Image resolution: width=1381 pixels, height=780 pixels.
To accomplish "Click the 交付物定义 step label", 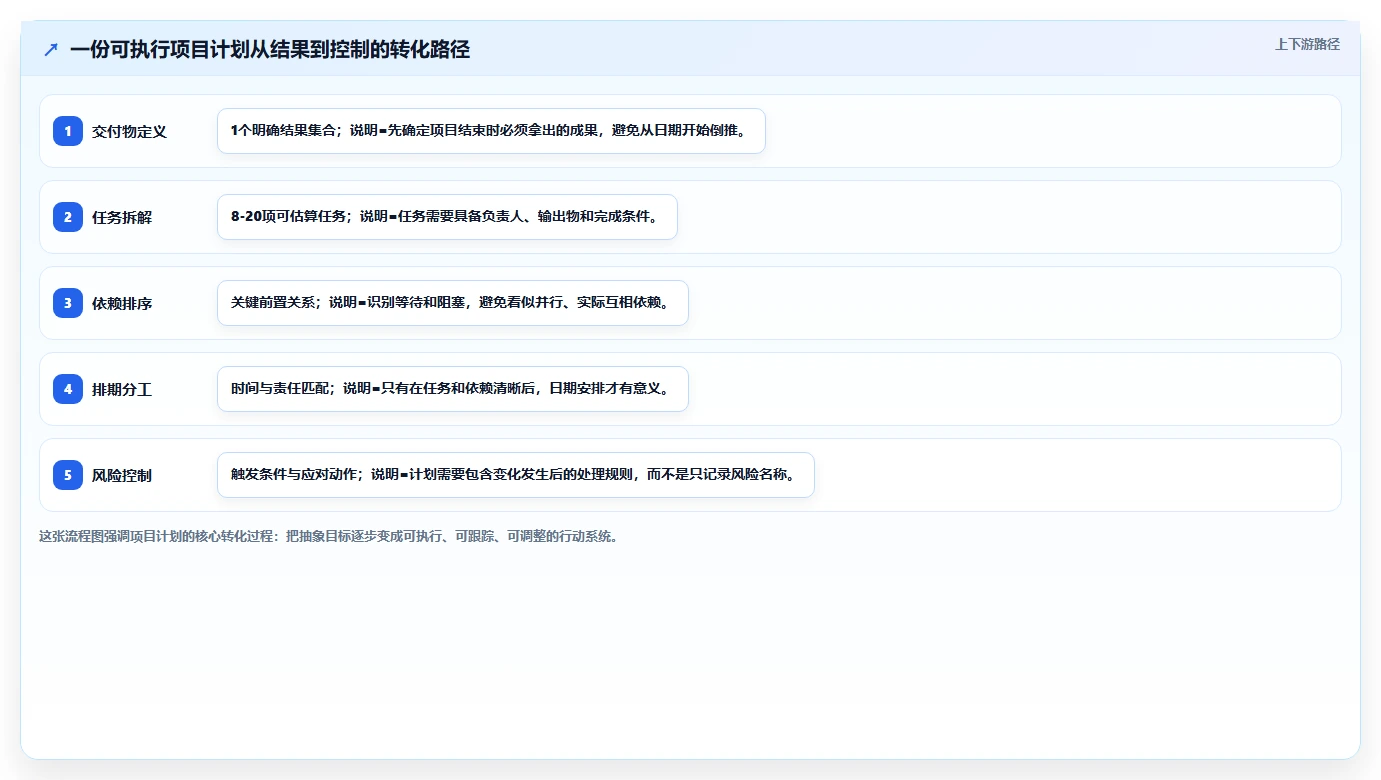I will (x=129, y=131).
